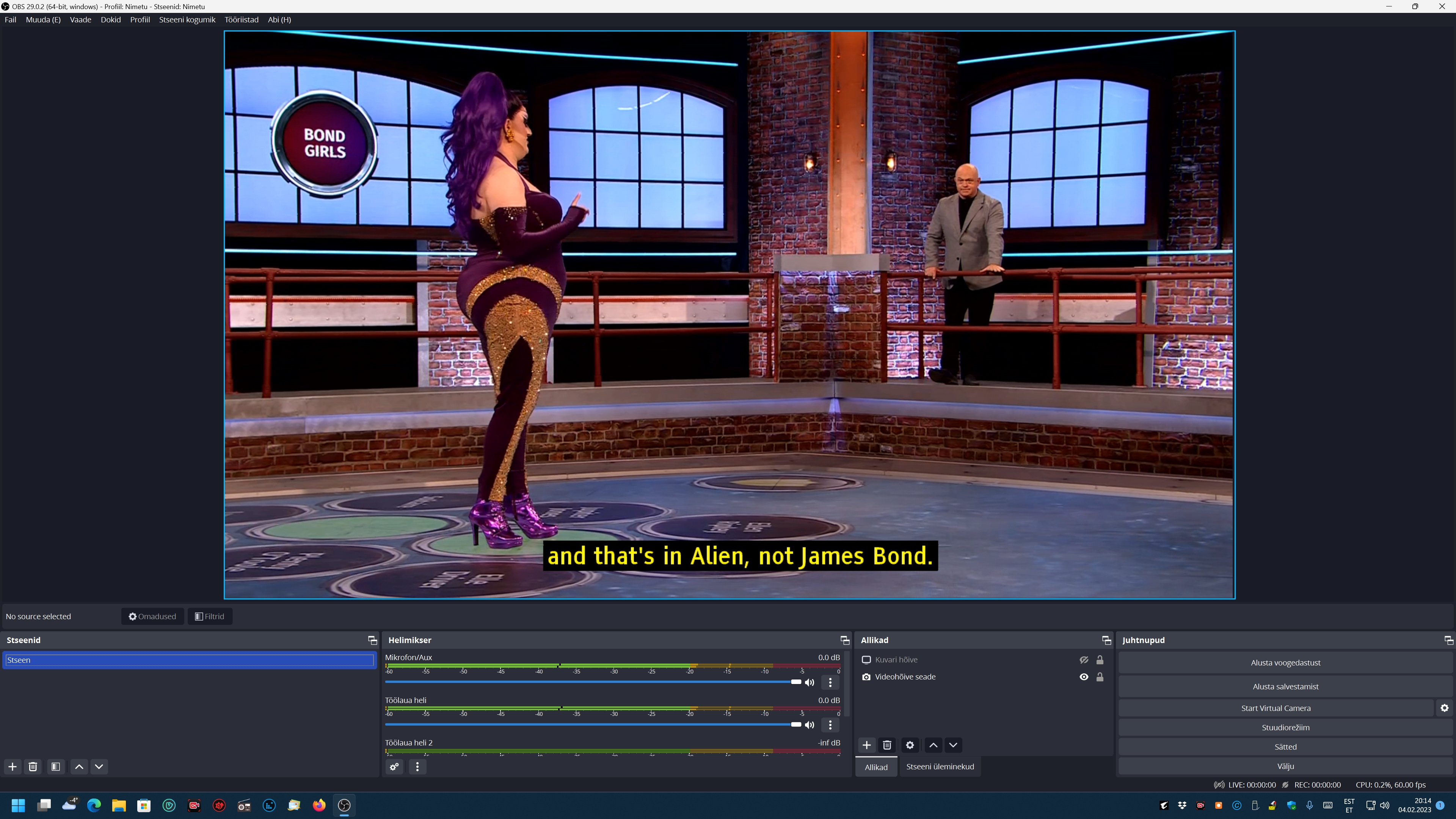The image size is (1456, 819).
Task: Move source down with chevron in Allikad
Action: tap(953, 745)
